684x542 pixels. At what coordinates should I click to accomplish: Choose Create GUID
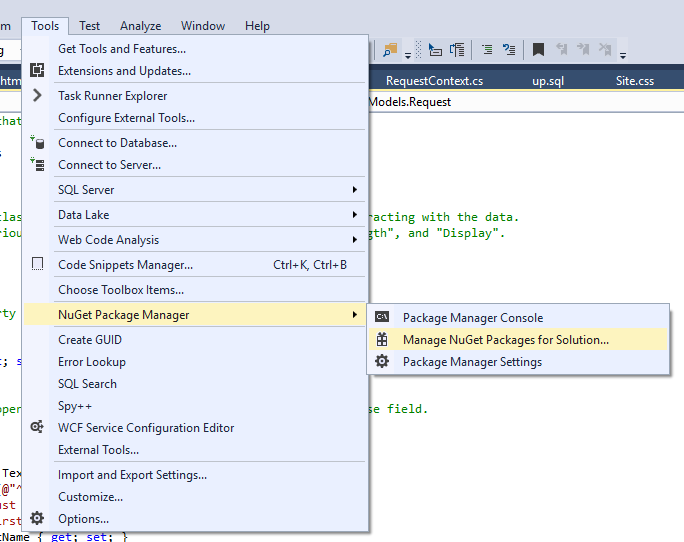tap(195, 340)
